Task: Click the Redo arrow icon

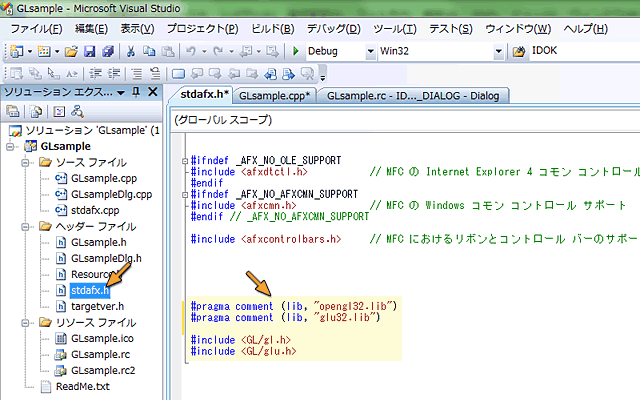Action: click(x=218, y=51)
